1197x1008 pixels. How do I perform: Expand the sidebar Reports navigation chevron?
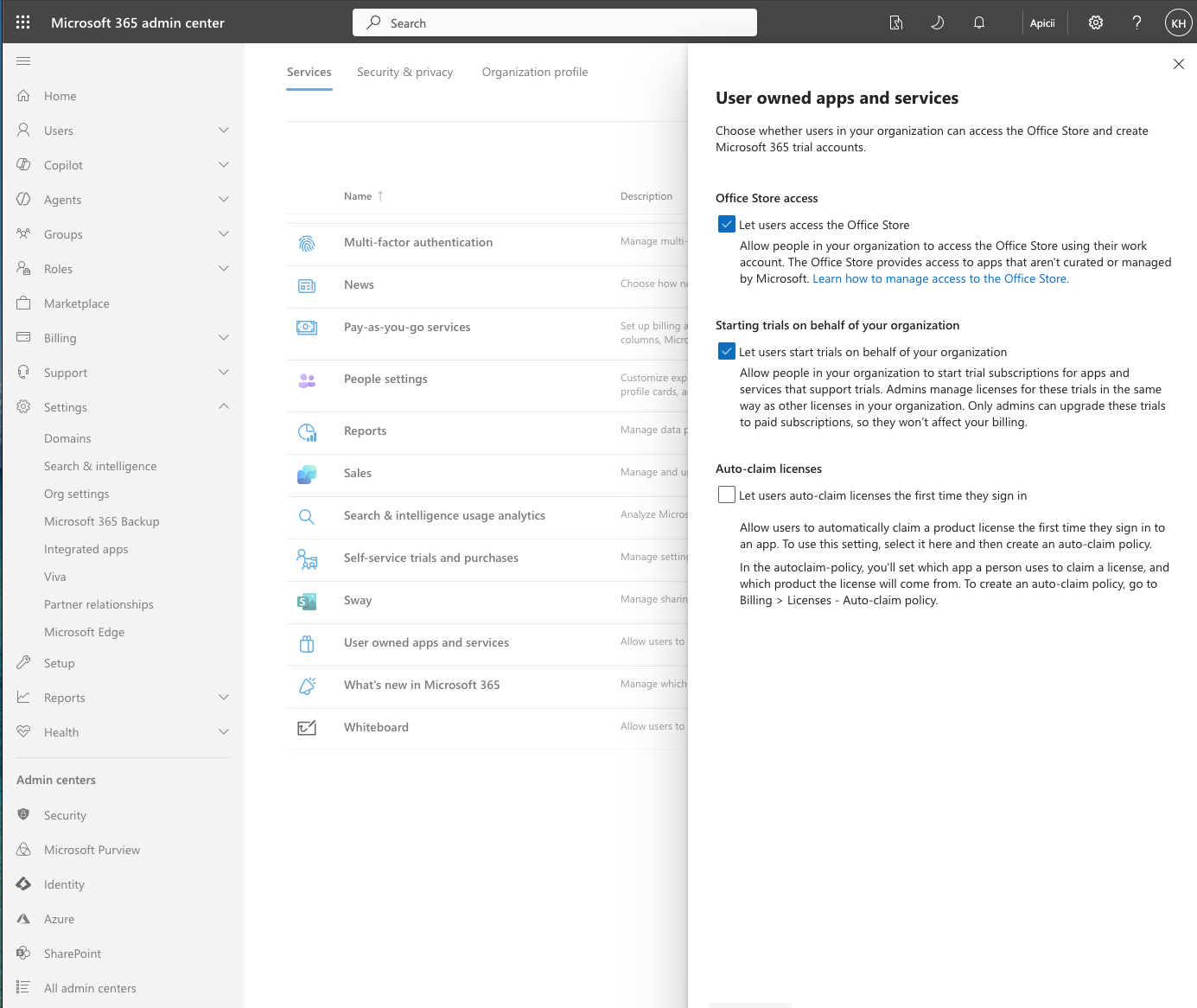[x=224, y=697]
